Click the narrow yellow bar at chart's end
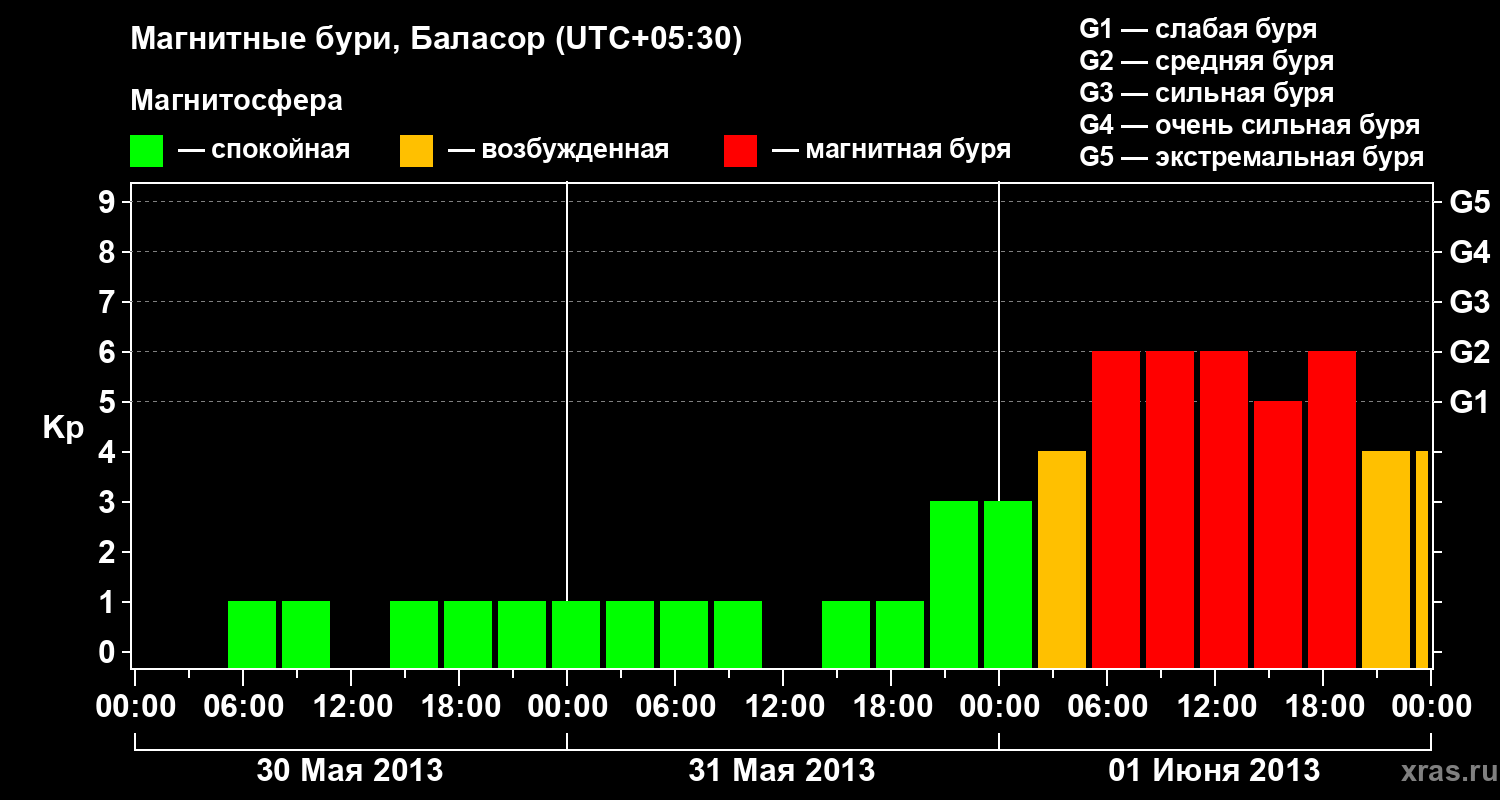Image resolution: width=1500 pixels, height=800 pixels. point(1422,559)
